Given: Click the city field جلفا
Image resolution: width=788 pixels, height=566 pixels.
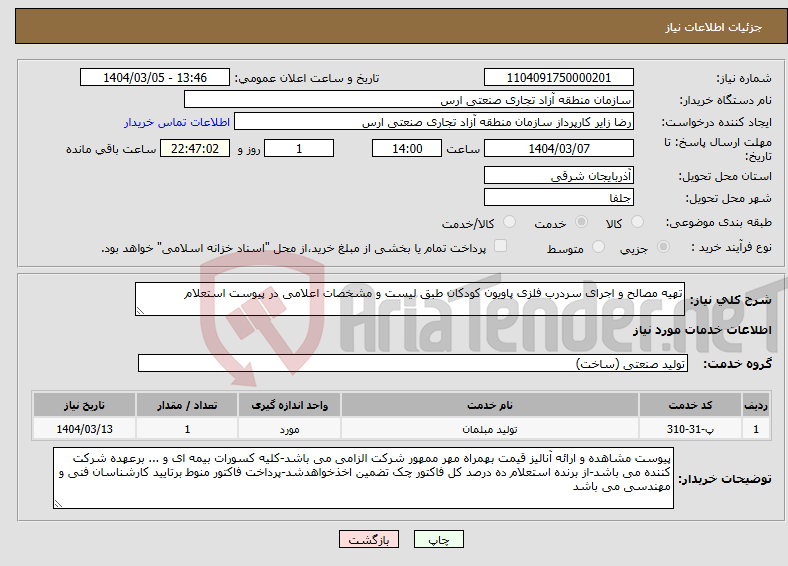Looking at the screenshot, I should pos(558,197).
